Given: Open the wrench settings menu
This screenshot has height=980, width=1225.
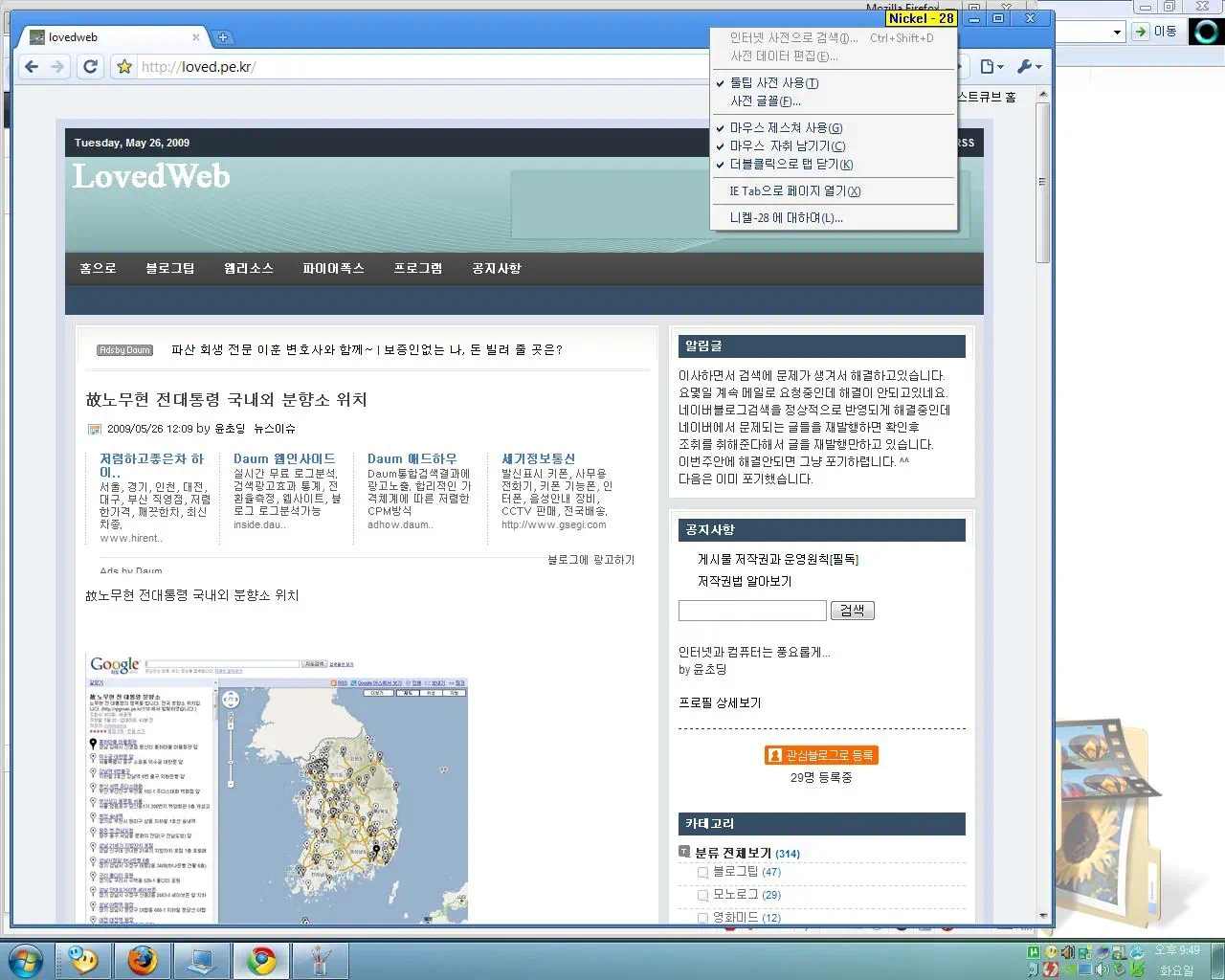Looking at the screenshot, I should tap(1029, 67).
